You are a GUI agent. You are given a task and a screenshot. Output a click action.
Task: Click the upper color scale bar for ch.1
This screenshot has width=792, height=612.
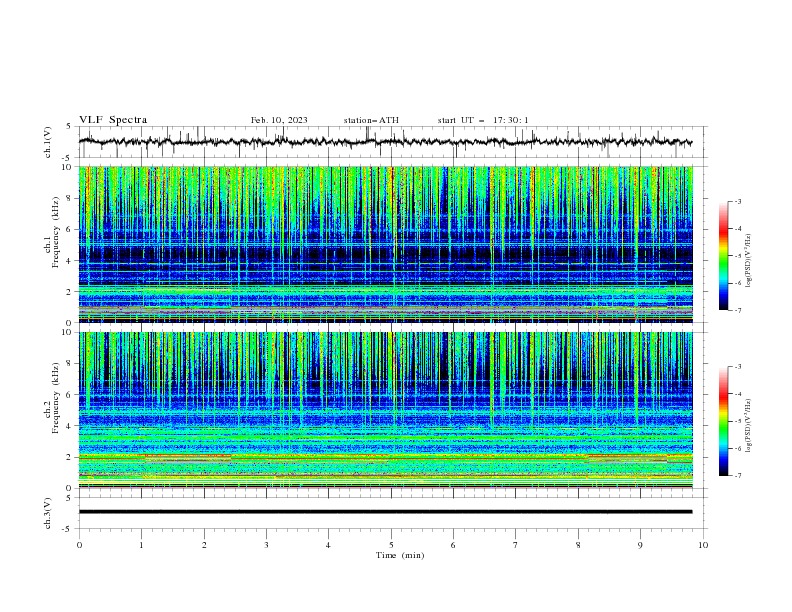click(724, 256)
